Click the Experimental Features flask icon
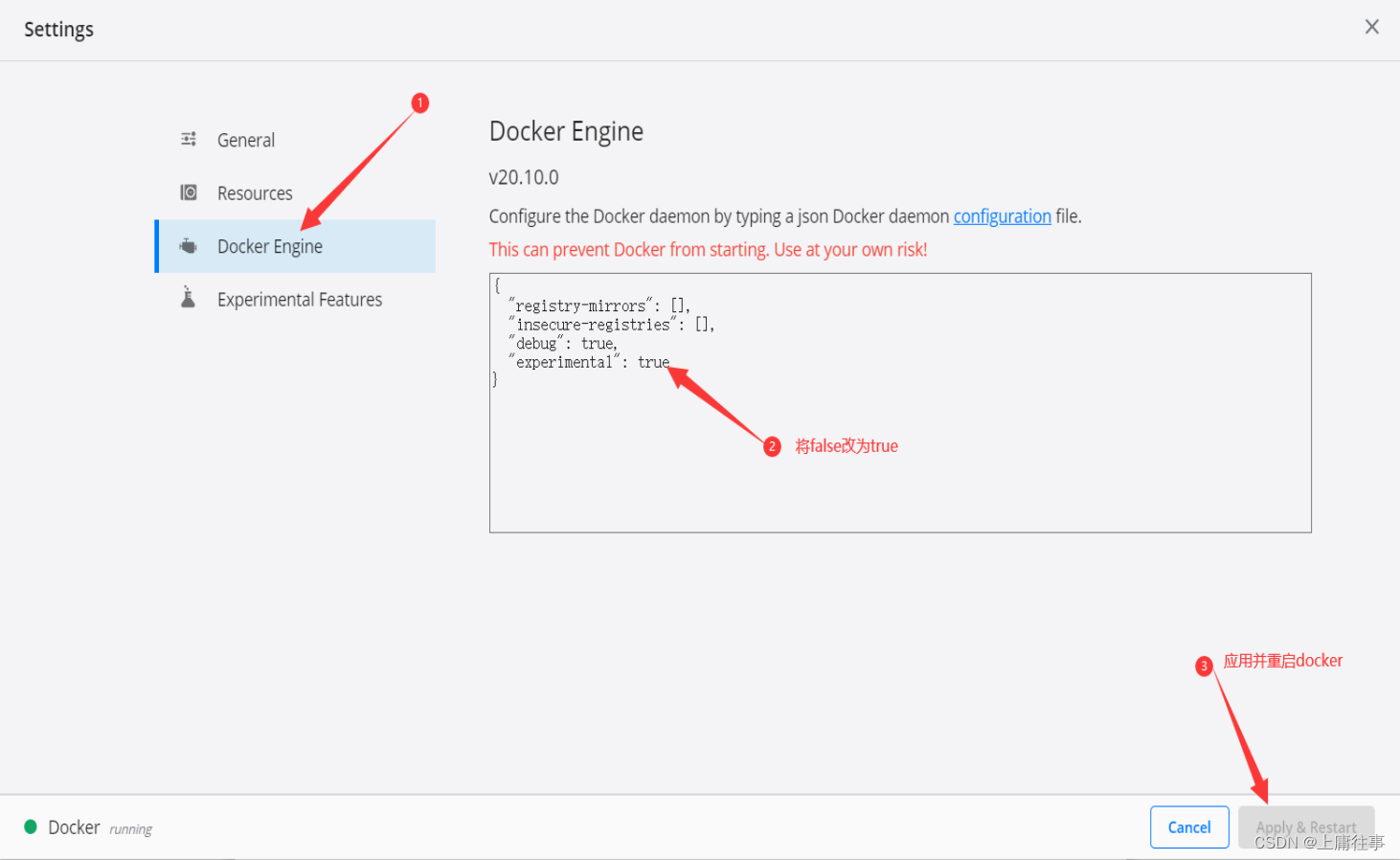Image resolution: width=1400 pixels, height=860 pixels. (x=189, y=298)
